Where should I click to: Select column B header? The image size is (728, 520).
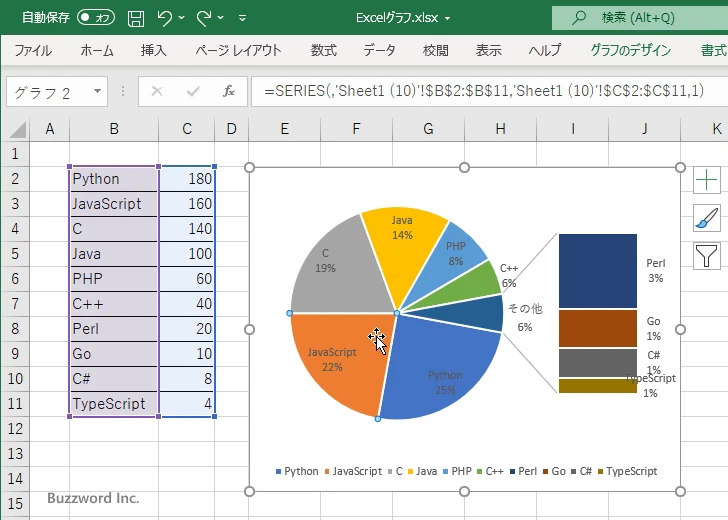pos(114,129)
